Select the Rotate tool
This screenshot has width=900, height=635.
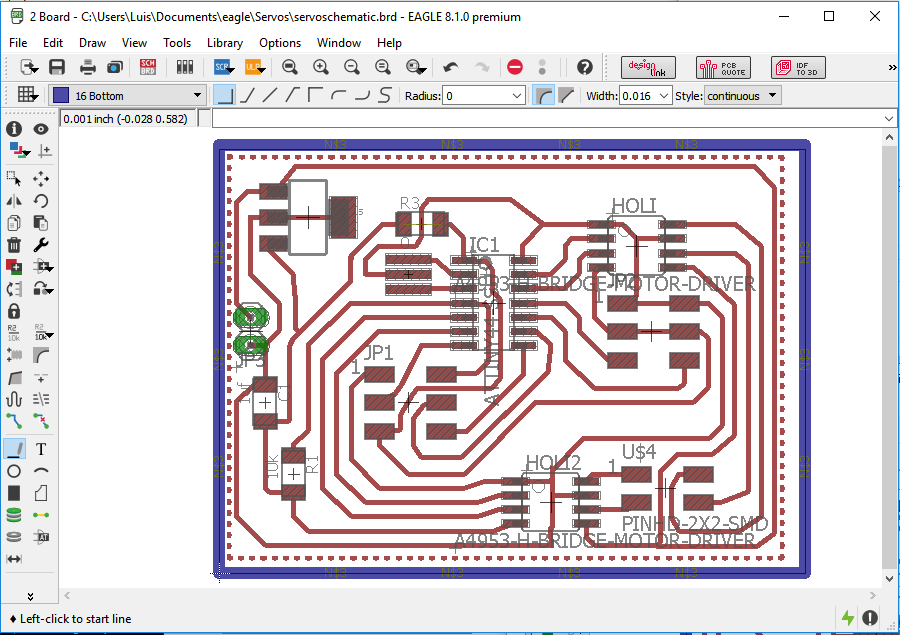coord(41,201)
